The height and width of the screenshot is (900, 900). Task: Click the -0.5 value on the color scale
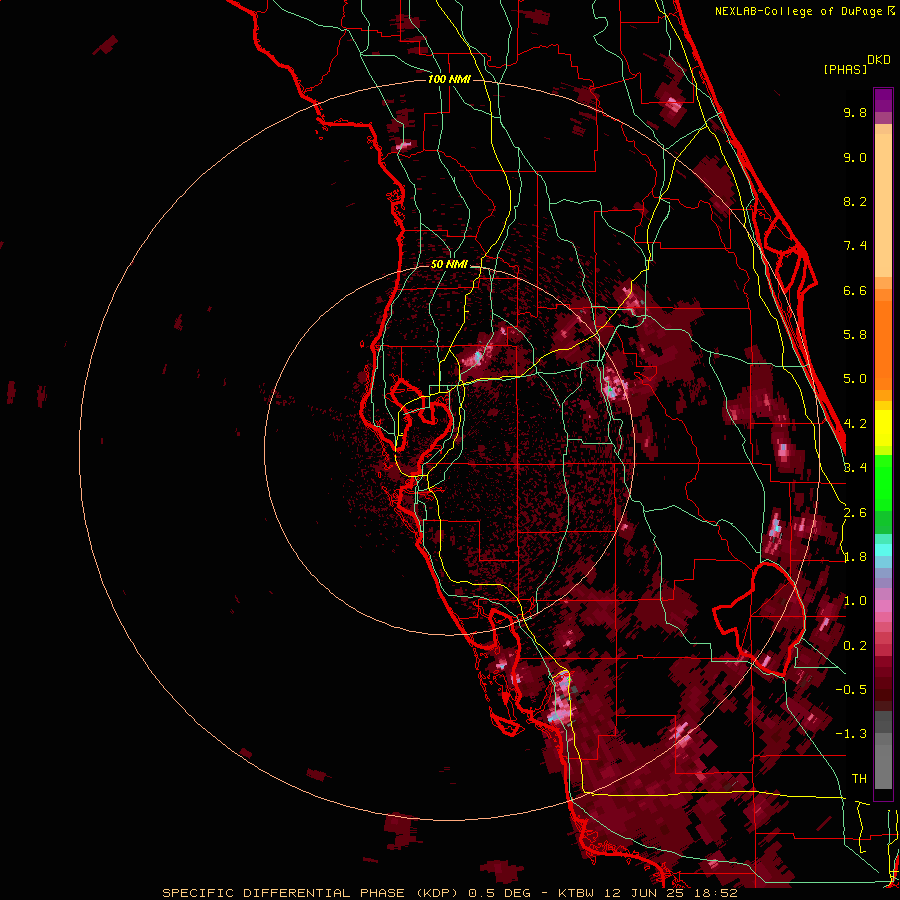coord(851,690)
